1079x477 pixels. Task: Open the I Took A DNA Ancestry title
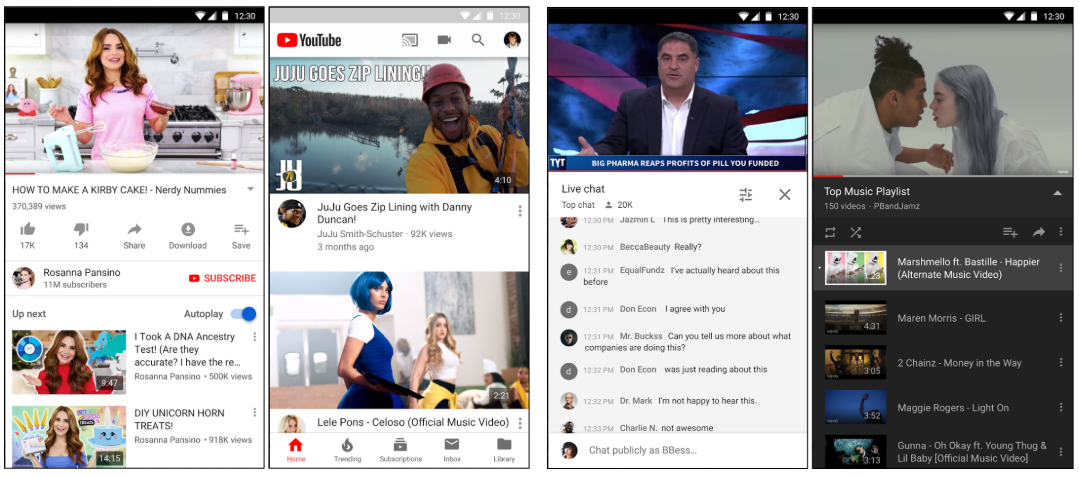tap(188, 350)
